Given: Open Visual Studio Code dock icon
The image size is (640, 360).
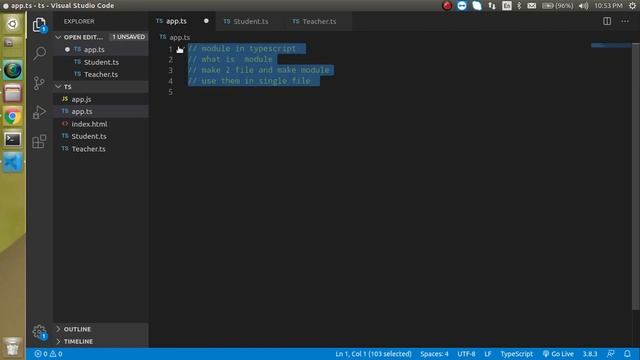Looking at the screenshot, I should 13,162.
